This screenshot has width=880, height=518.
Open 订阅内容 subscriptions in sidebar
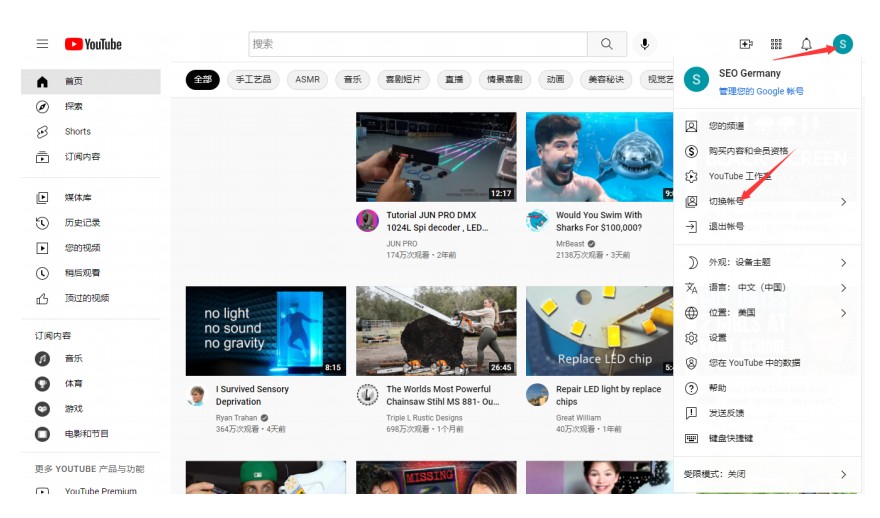pos(91,157)
